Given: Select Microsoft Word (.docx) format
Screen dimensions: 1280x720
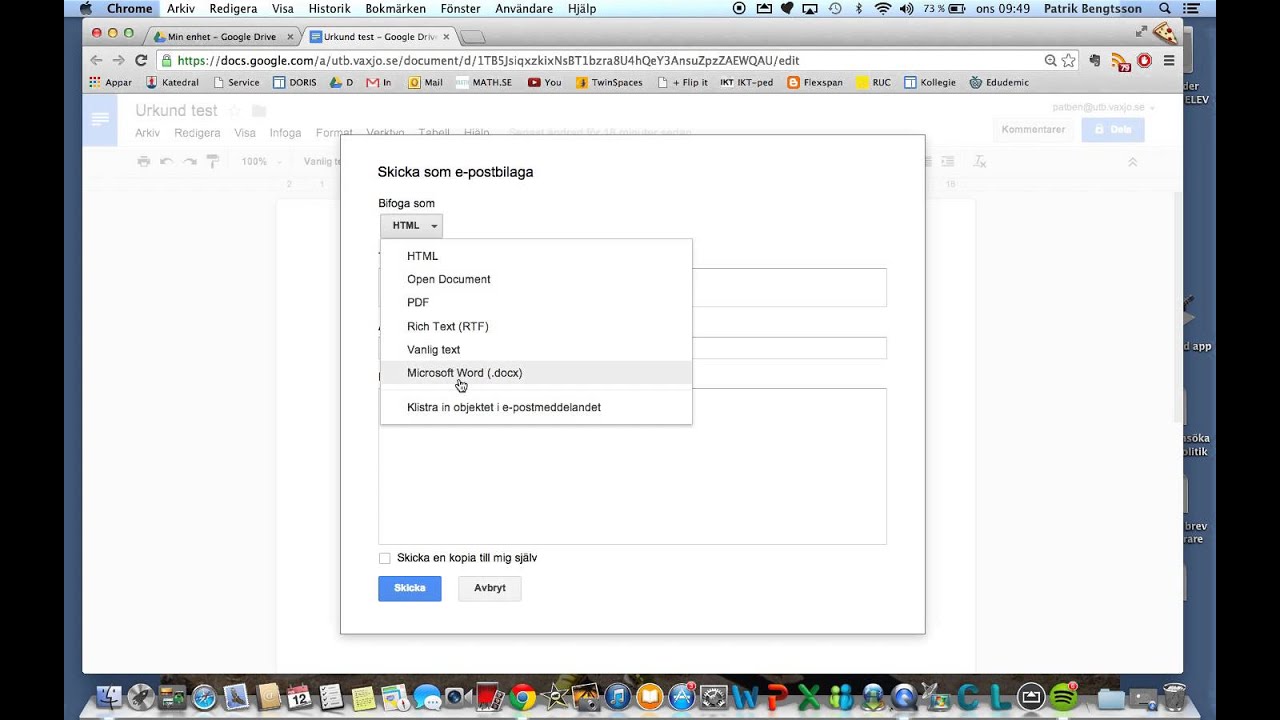Looking at the screenshot, I should coord(536,373).
